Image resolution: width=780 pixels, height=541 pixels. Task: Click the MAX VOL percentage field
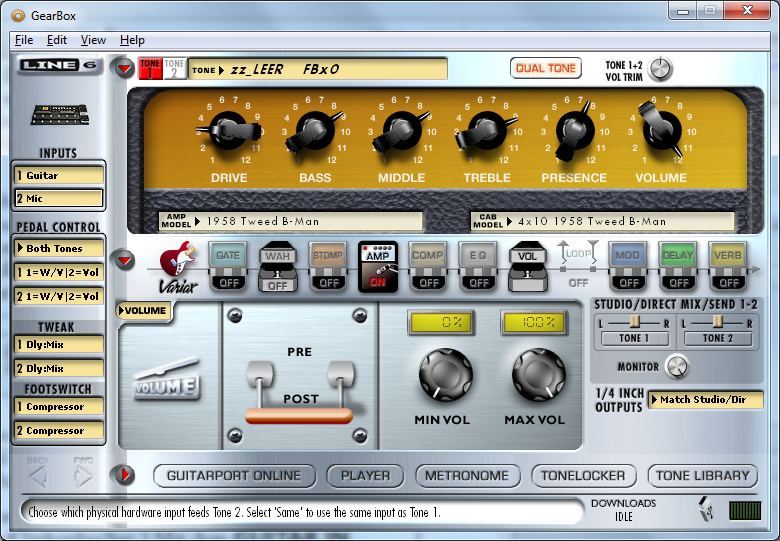[x=534, y=322]
